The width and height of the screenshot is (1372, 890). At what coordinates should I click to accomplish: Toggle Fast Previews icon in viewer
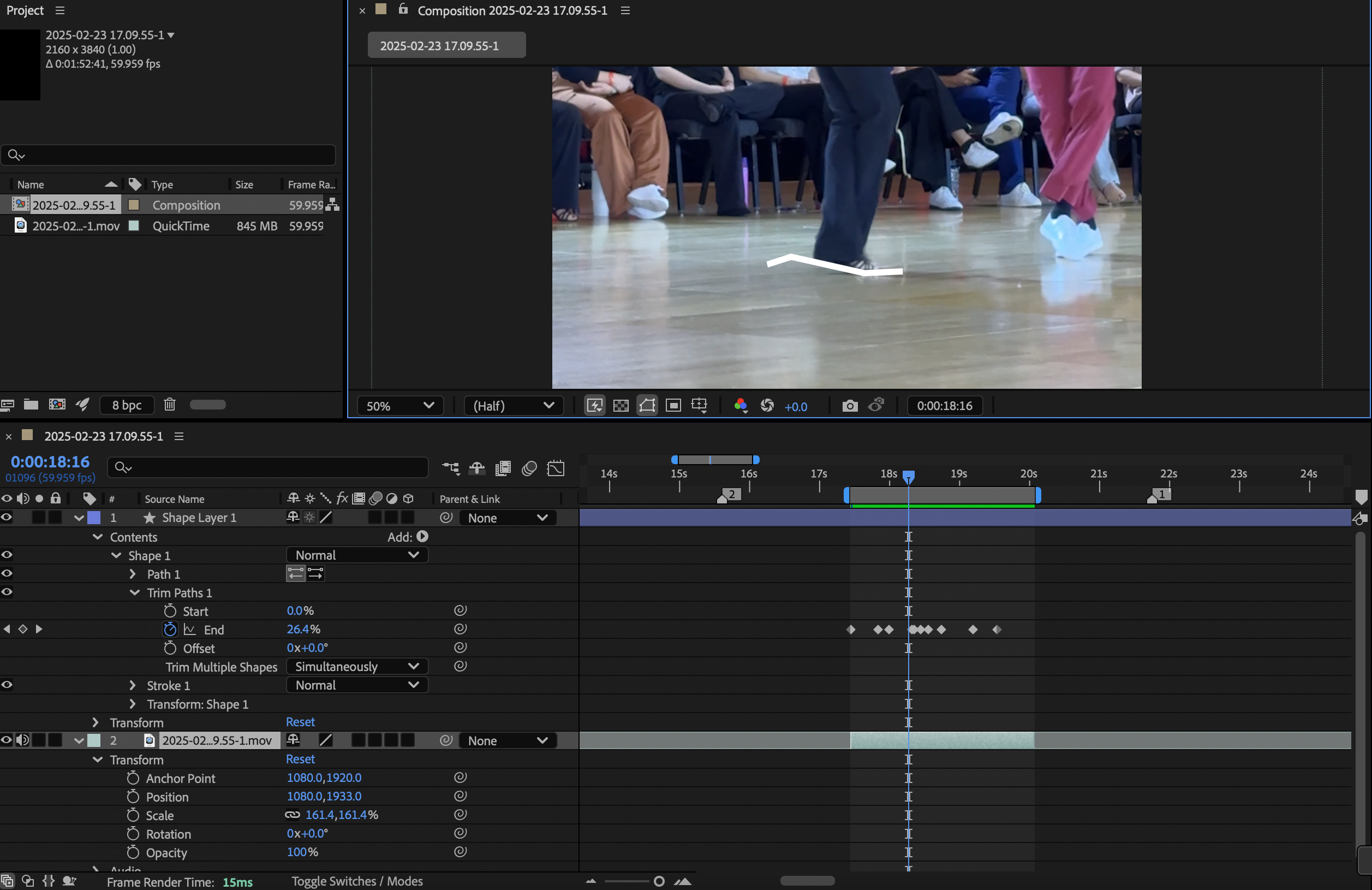click(x=595, y=406)
